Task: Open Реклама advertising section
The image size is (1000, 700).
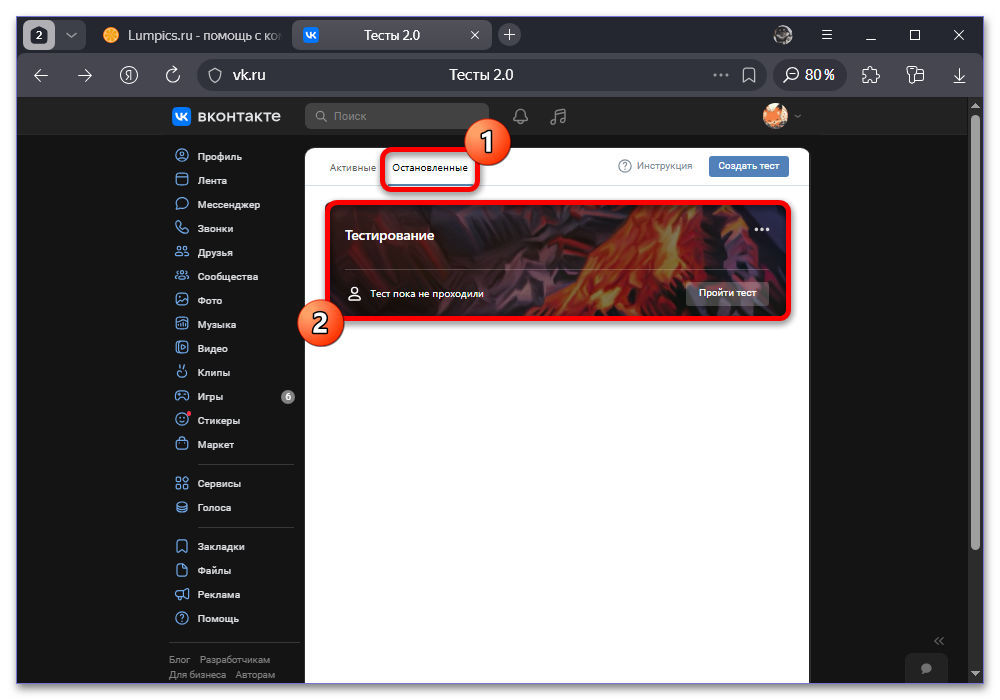Action: (207, 594)
